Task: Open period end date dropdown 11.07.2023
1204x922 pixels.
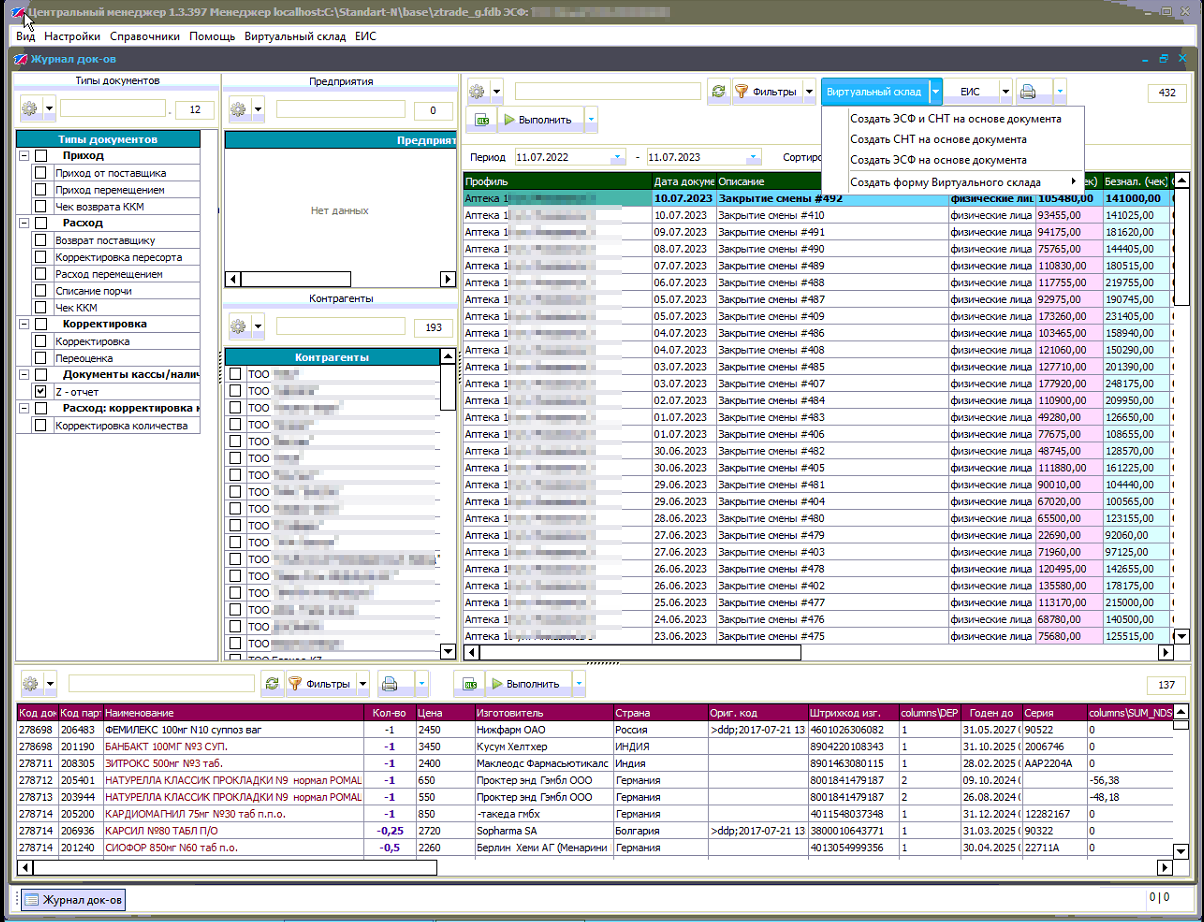Action: click(x=753, y=158)
